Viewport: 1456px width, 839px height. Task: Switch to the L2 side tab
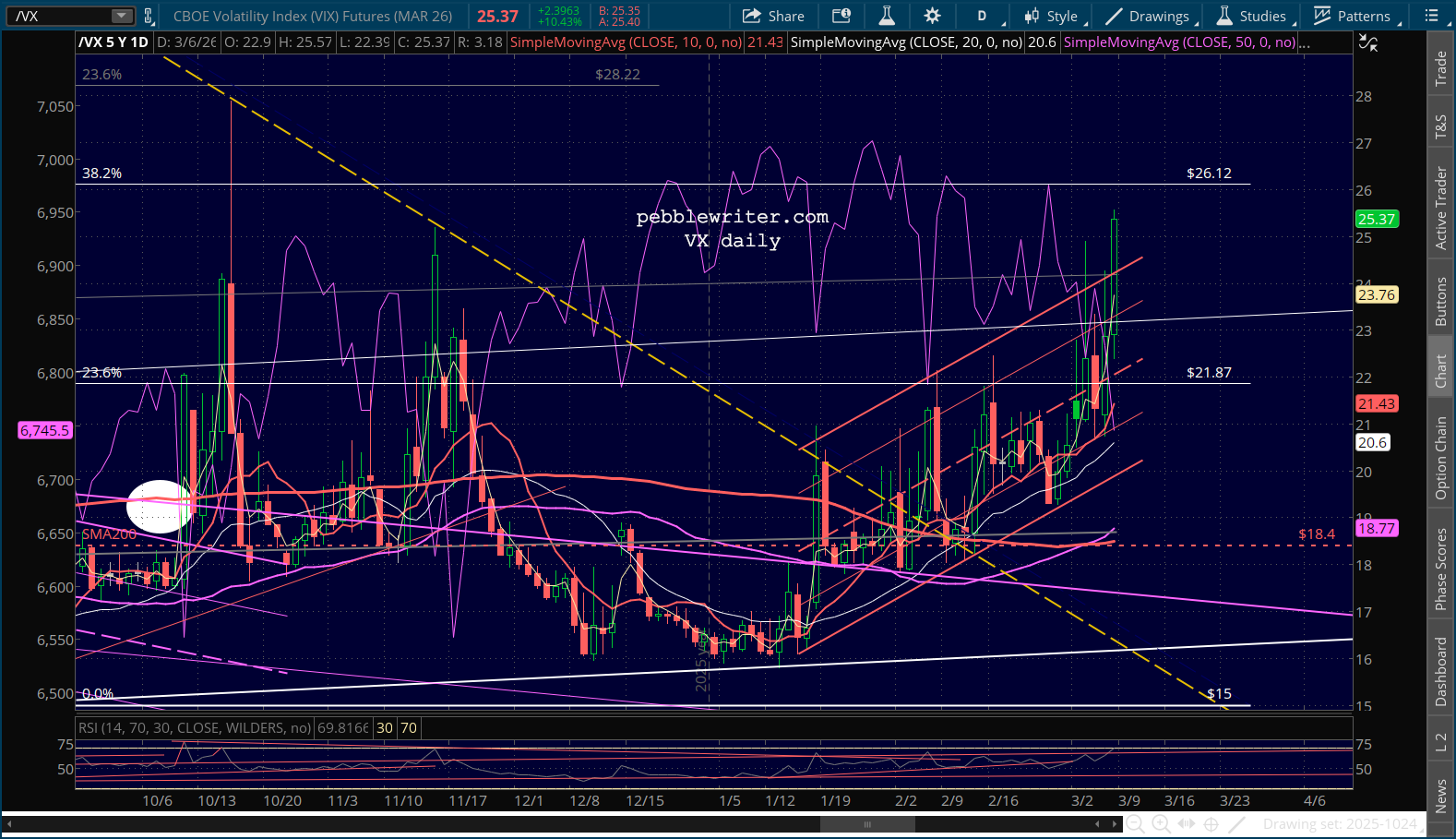coord(1440,742)
